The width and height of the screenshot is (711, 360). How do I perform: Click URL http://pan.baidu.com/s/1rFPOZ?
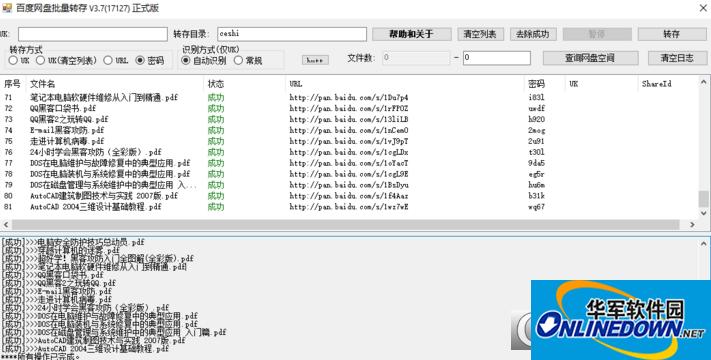tap(349, 108)
